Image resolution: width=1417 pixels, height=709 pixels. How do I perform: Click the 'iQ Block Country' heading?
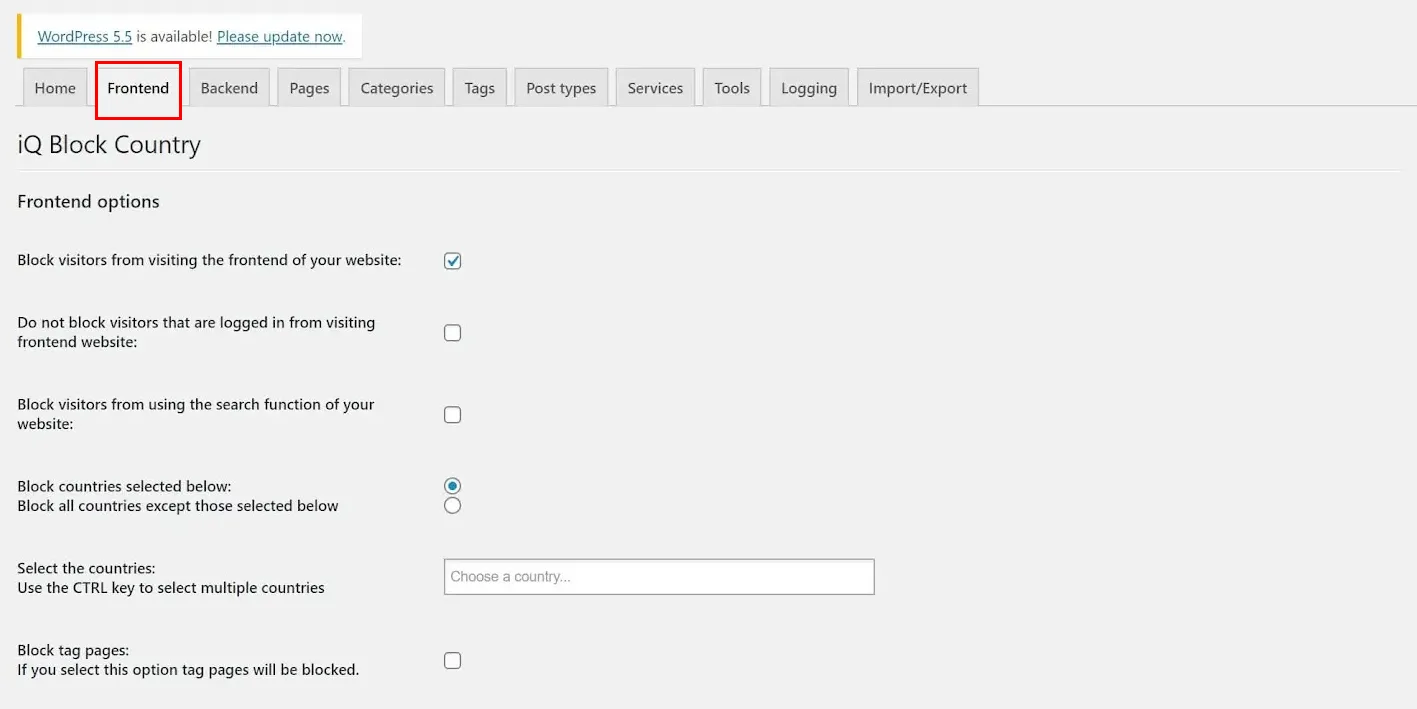[x=109, y=145]
